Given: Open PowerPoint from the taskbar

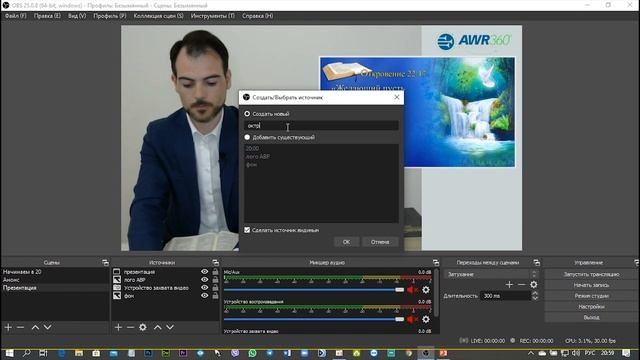Looking at the screenshot, I should coord(443,353).
